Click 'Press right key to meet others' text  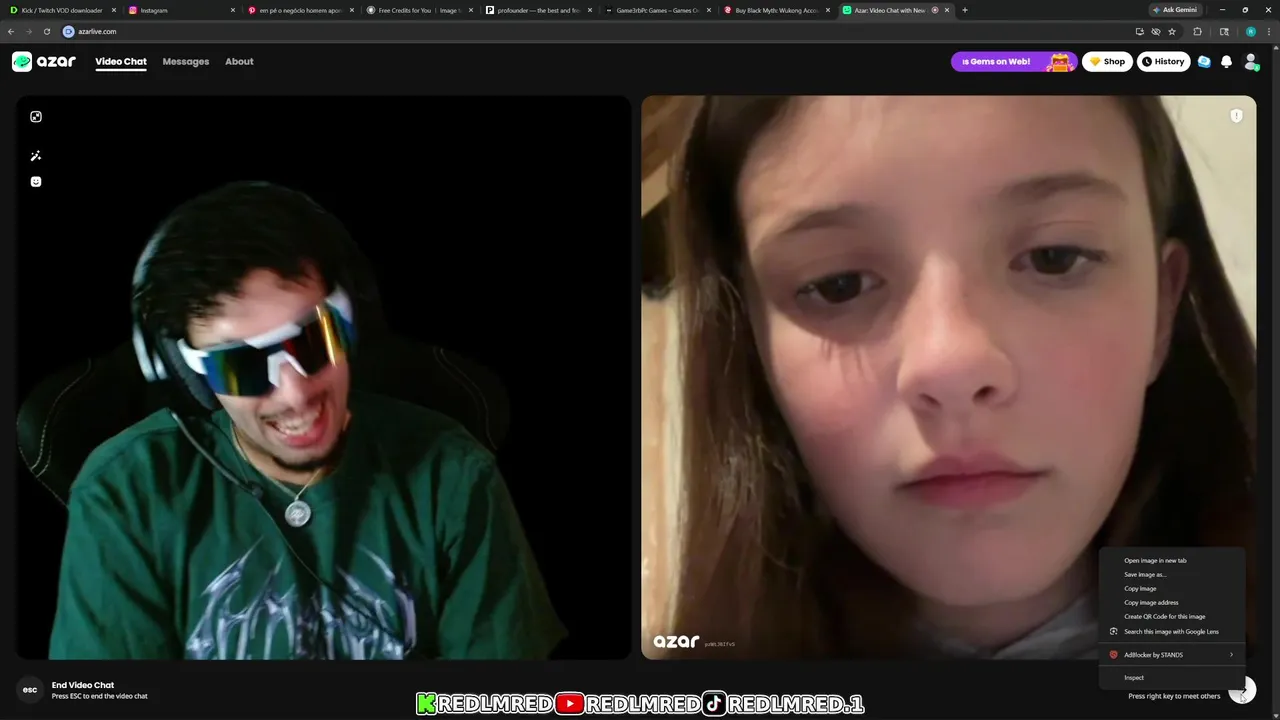pos(1174,696)
